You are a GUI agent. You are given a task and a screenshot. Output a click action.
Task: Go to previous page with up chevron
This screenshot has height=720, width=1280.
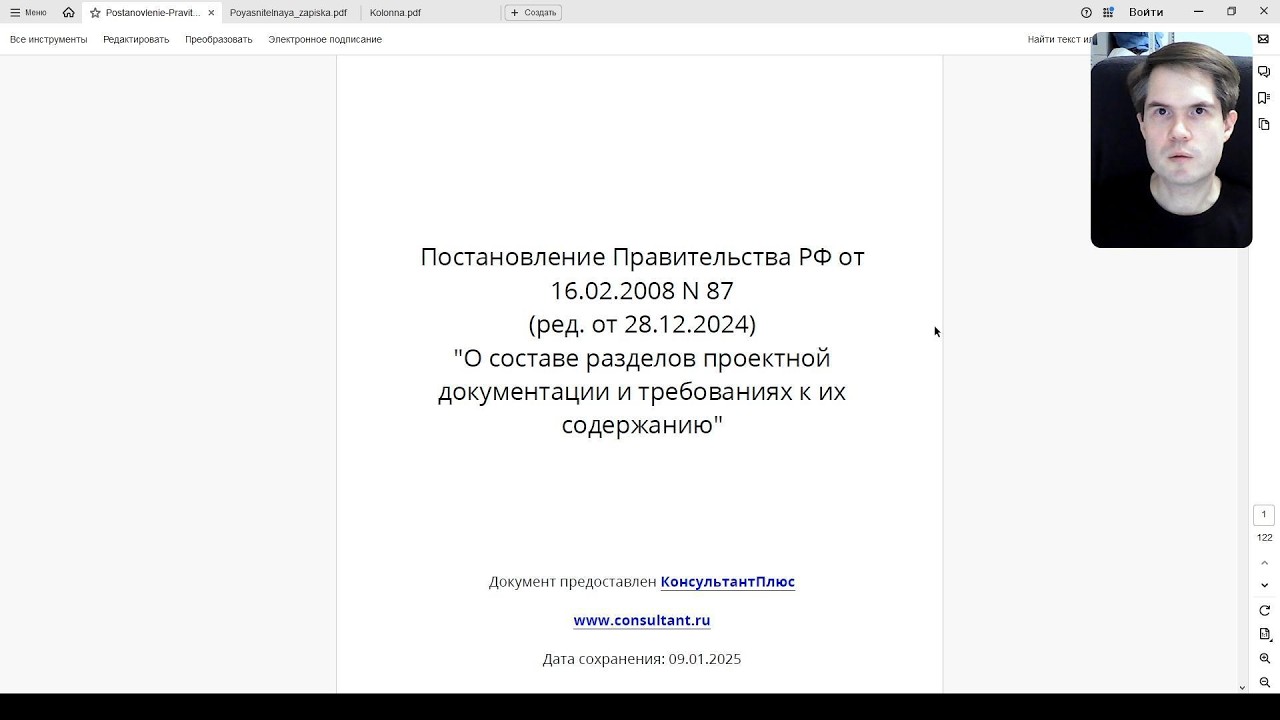1264,564
